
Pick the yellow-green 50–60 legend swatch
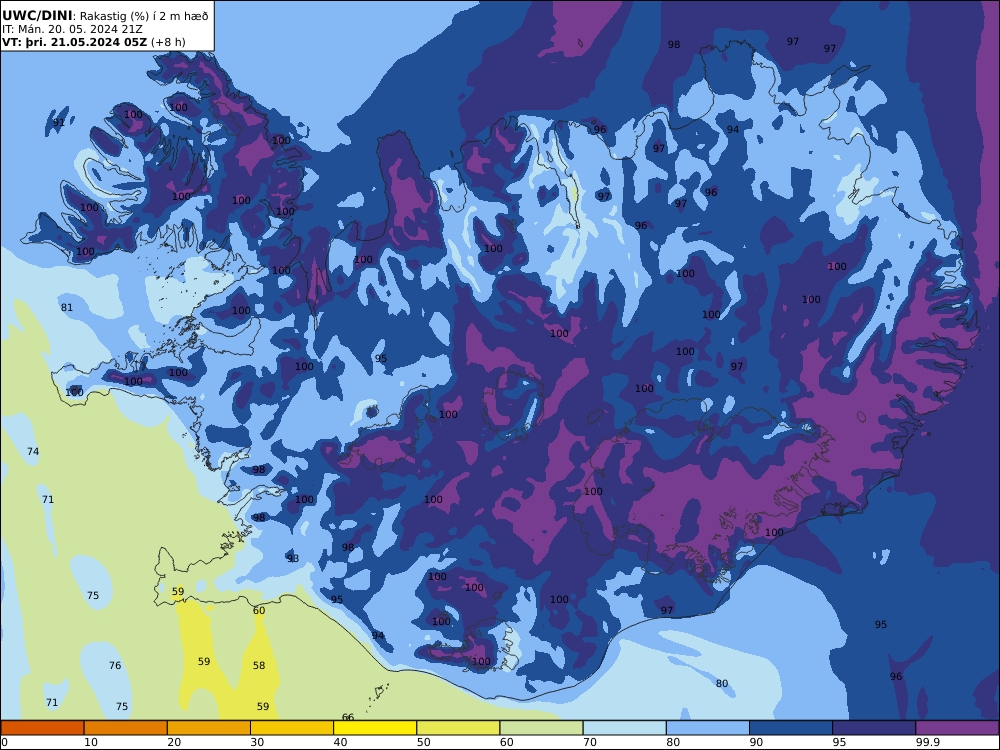tap(458, 728)
